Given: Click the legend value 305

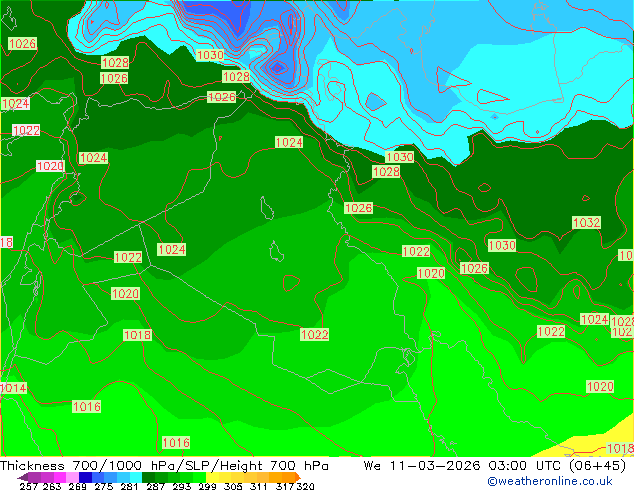Looking at the screenshot, I should (233, 486).
